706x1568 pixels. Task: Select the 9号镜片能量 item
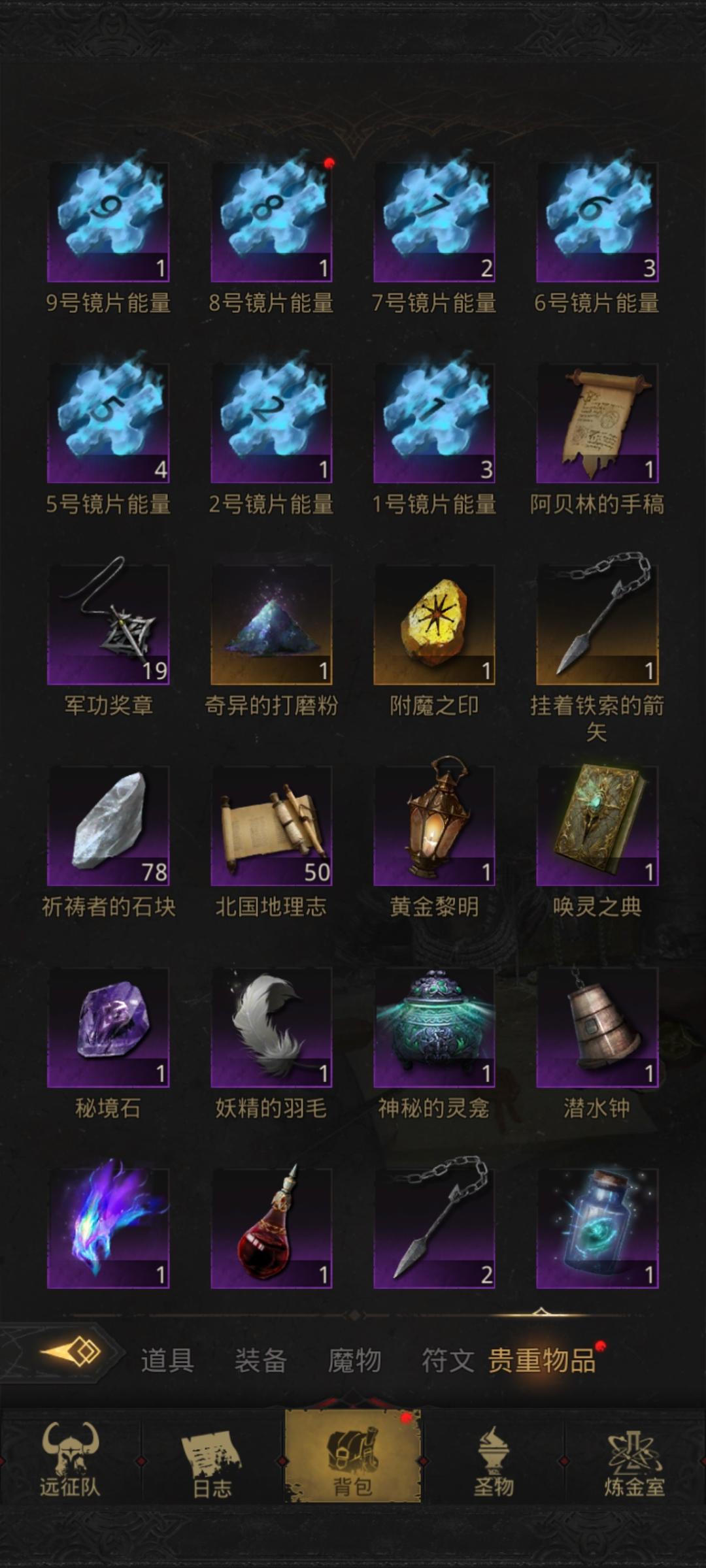(x=109, y=222)
